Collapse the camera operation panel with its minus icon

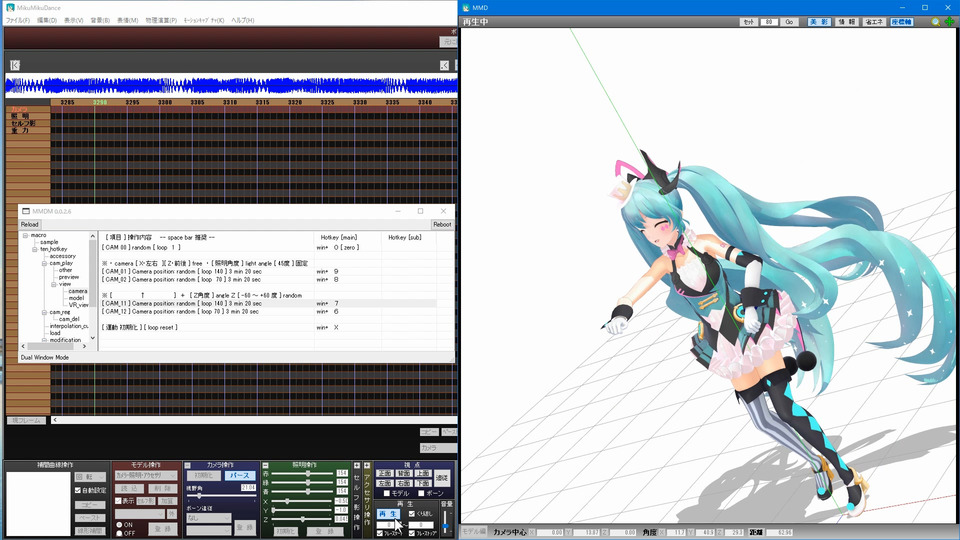tap(188, 465)
